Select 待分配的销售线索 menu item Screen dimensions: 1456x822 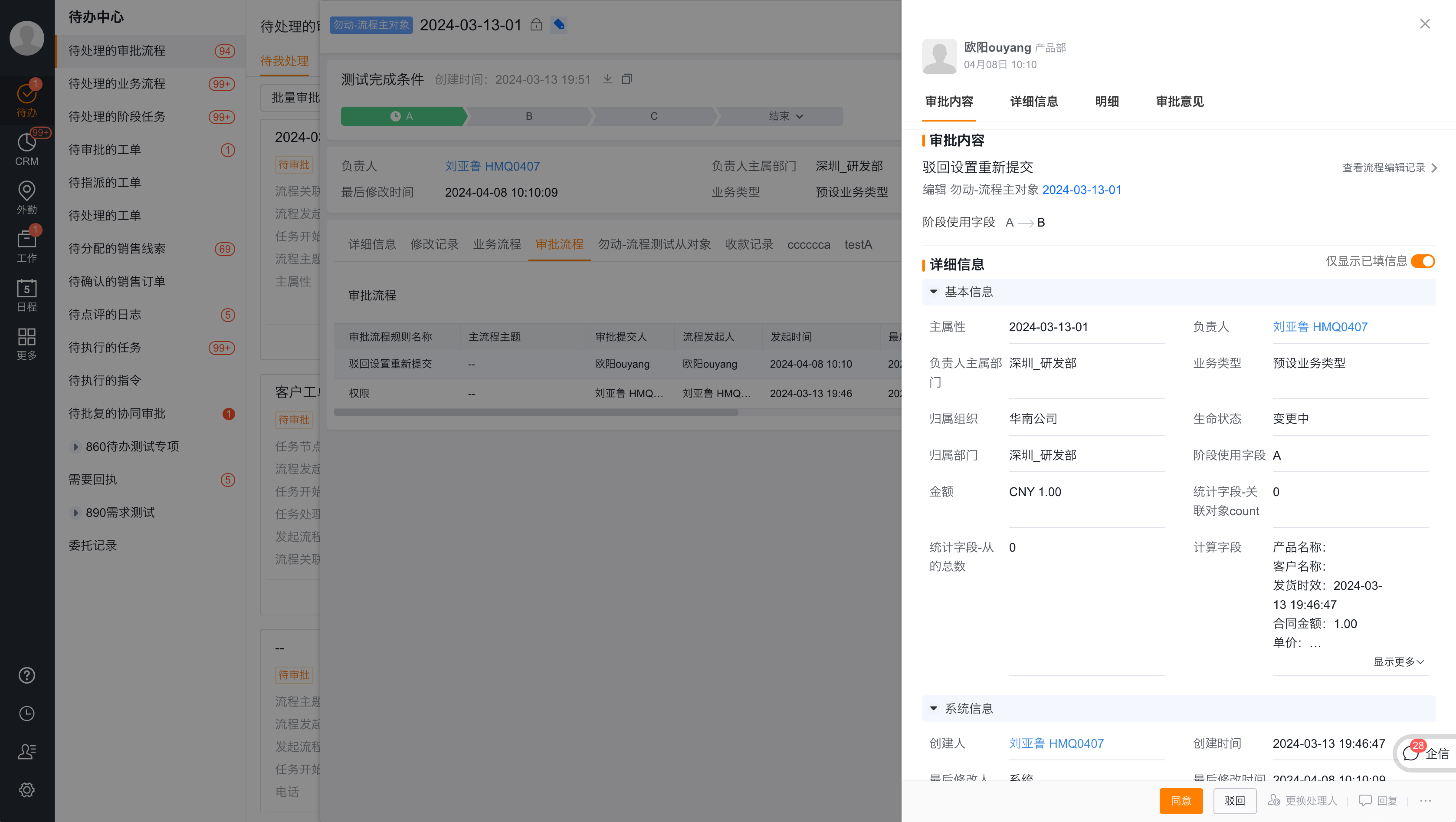[150, 249]
